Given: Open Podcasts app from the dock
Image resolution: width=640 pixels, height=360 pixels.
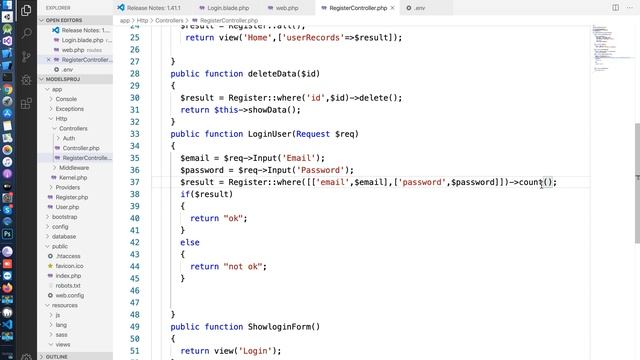Looking at the screenshot, I should click(7, 173).
